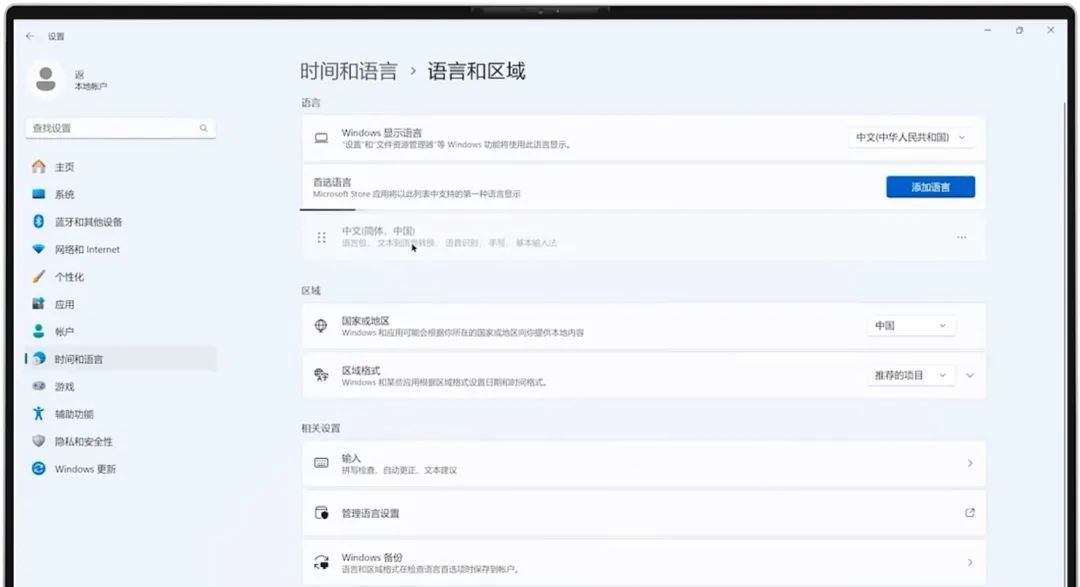
Task: Open 个性化 personalization settings
Action: 121,277
